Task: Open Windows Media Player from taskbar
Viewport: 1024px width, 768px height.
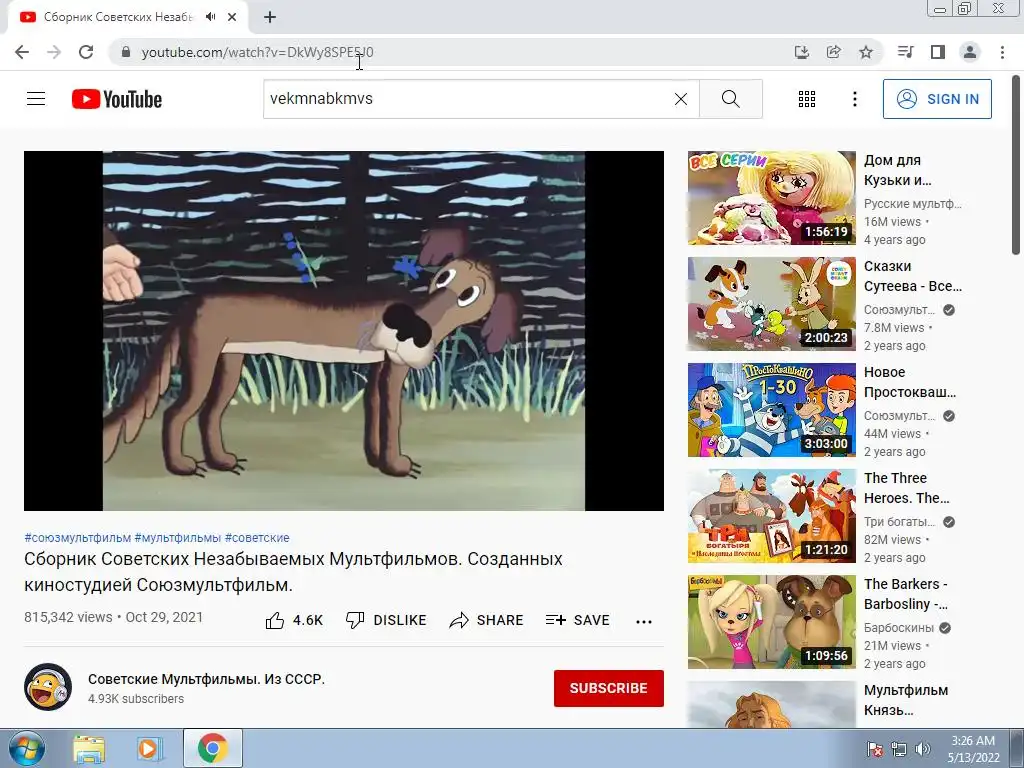Action: click(x=150, y=749)
